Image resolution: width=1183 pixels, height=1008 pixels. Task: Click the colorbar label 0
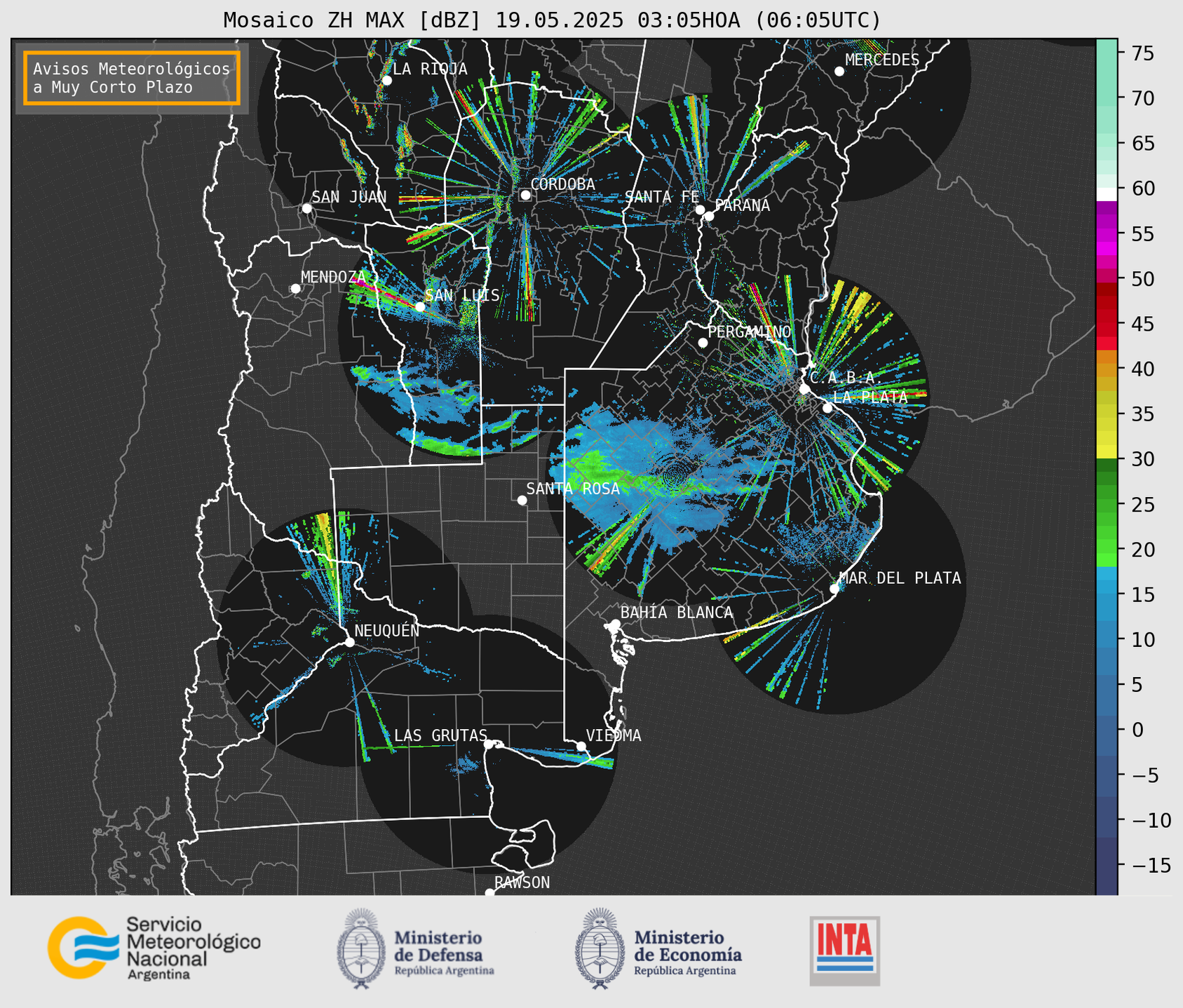tap(1137, 730)
